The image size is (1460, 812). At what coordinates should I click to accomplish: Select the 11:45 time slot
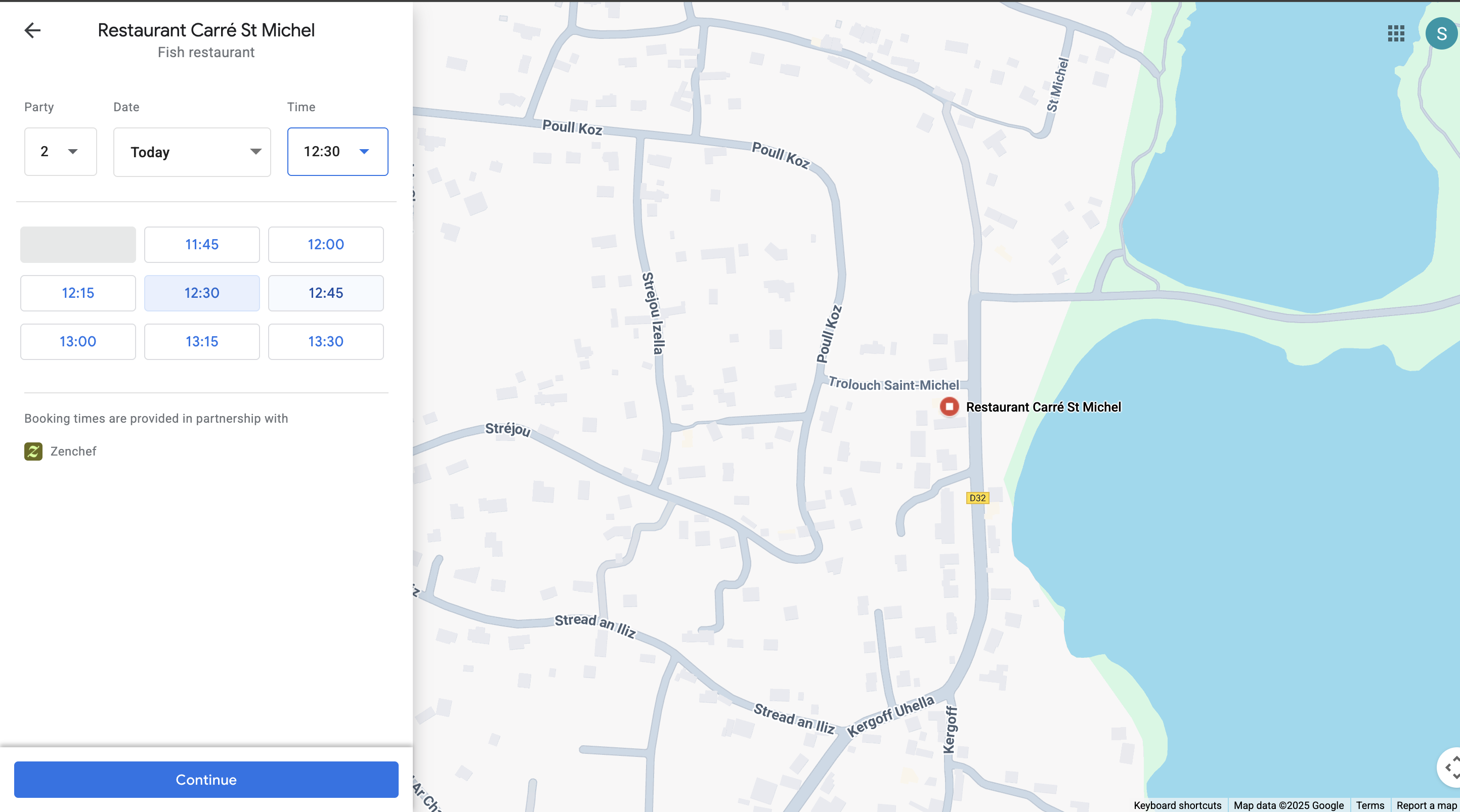(x=202, y=244)
